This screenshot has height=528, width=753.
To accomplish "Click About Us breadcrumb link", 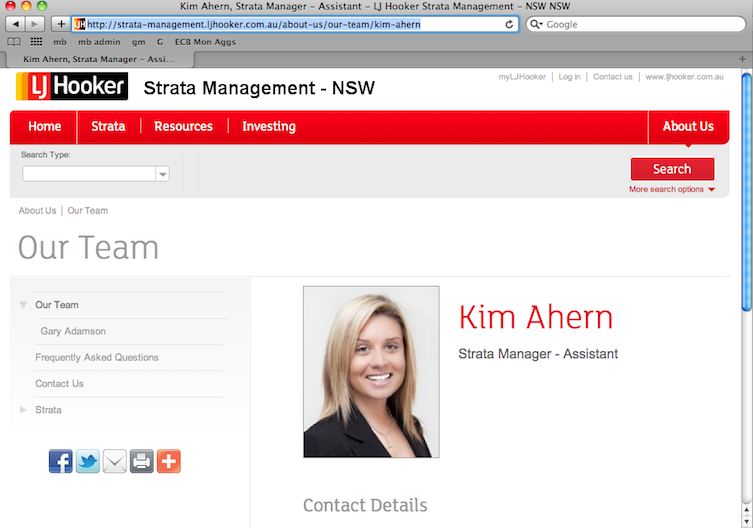I will click(37, 210).
